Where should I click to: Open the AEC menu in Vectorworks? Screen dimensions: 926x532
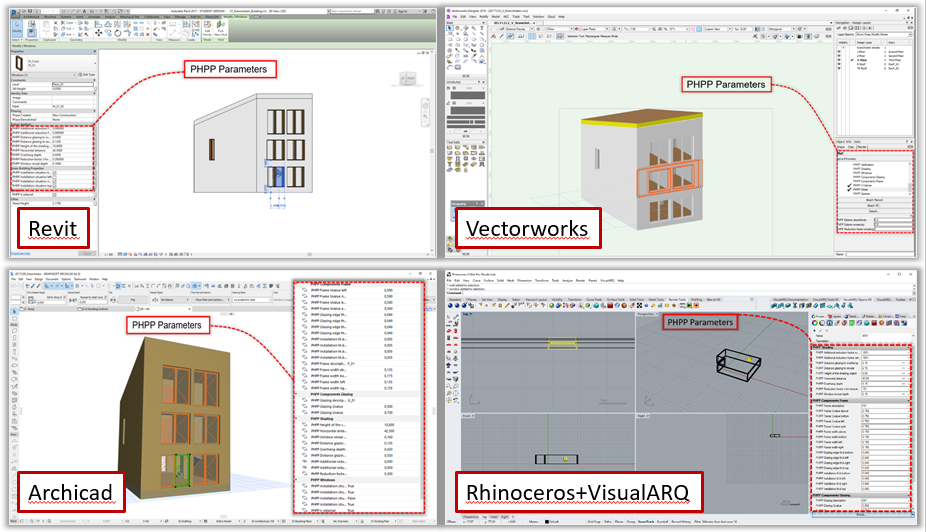click(x=506, y=17)
